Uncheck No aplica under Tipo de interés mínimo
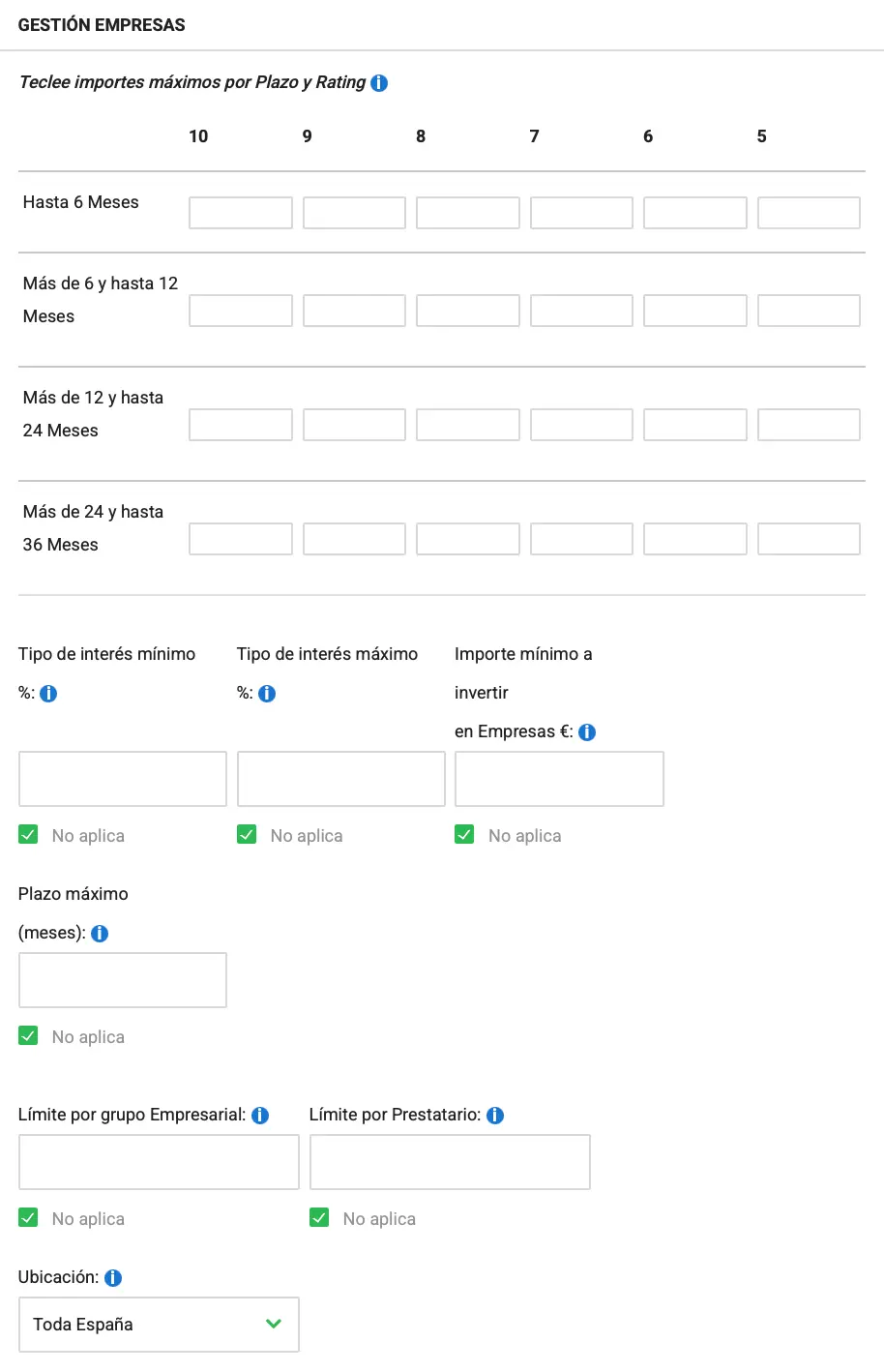 click(x=28, y=835)
